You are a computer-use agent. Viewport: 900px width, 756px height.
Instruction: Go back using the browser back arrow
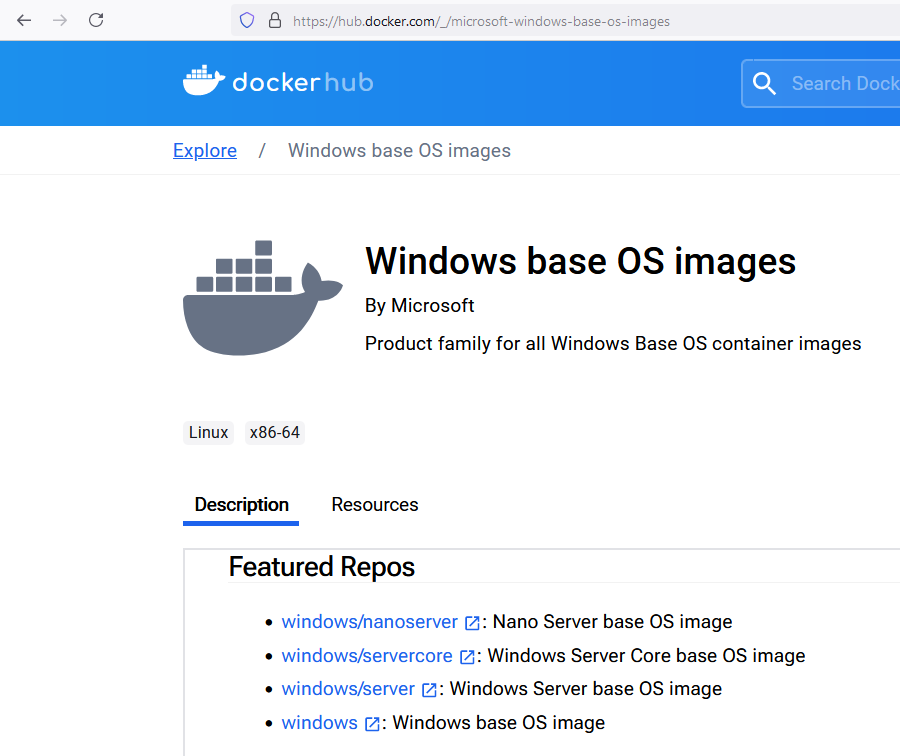24,21
